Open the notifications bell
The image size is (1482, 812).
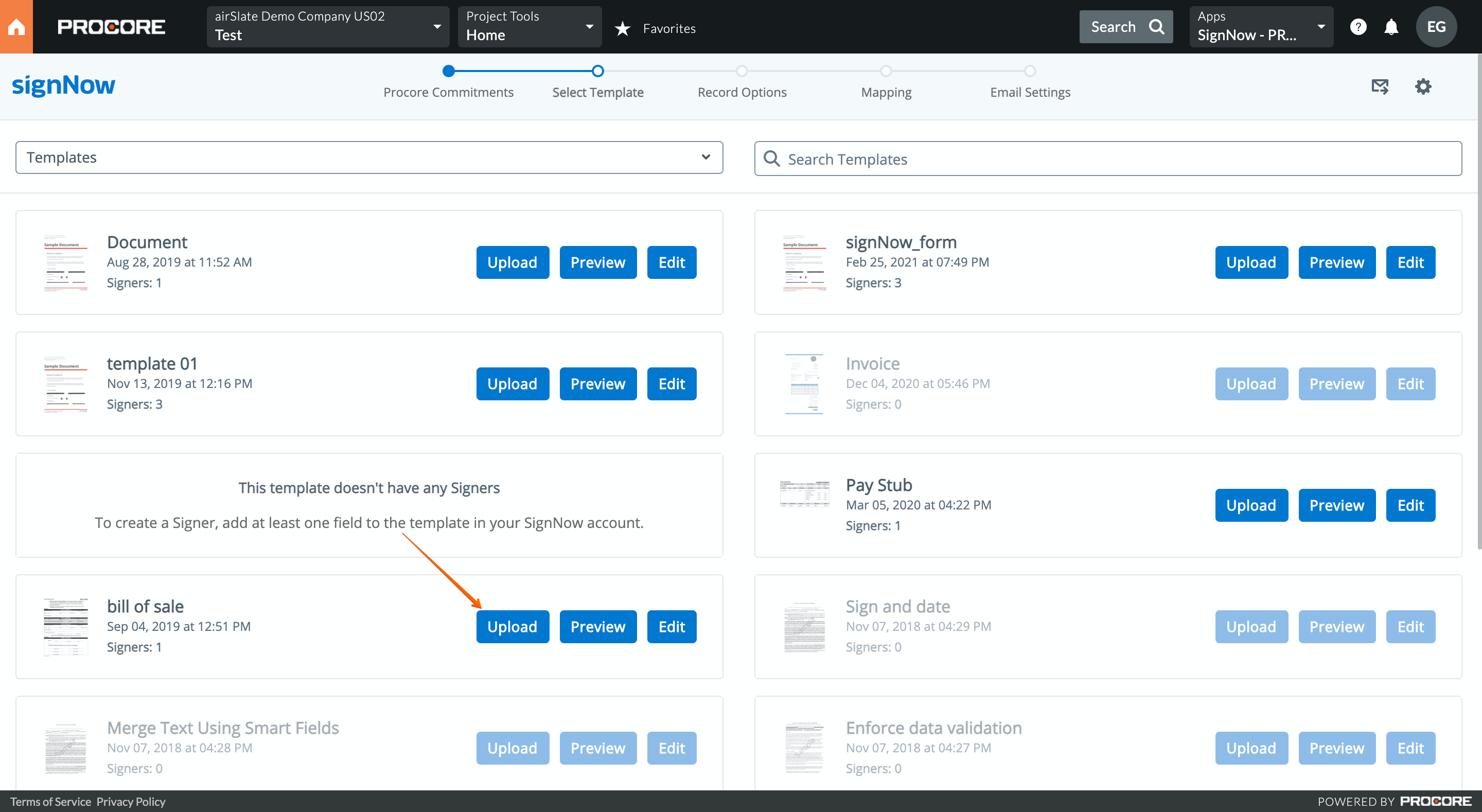pos(1391,27)
